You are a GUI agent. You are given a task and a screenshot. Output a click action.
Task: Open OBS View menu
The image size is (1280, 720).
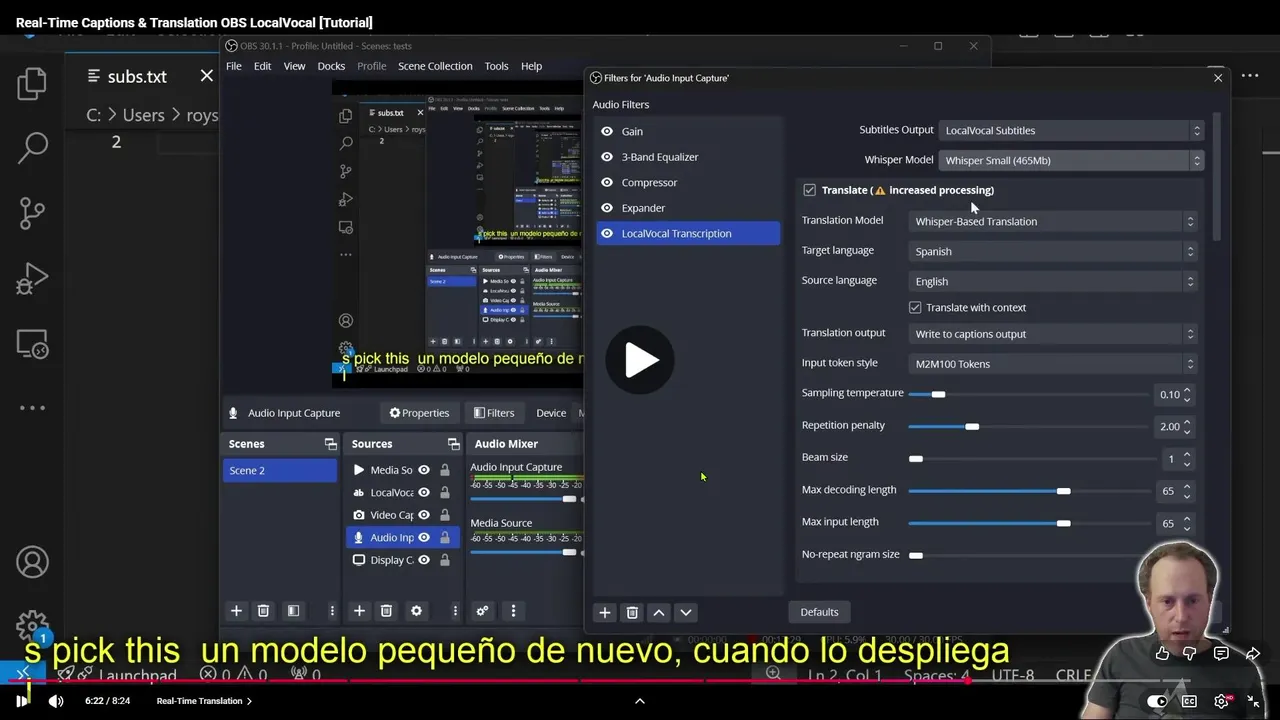pyautogui.click(x=294, y=66)
